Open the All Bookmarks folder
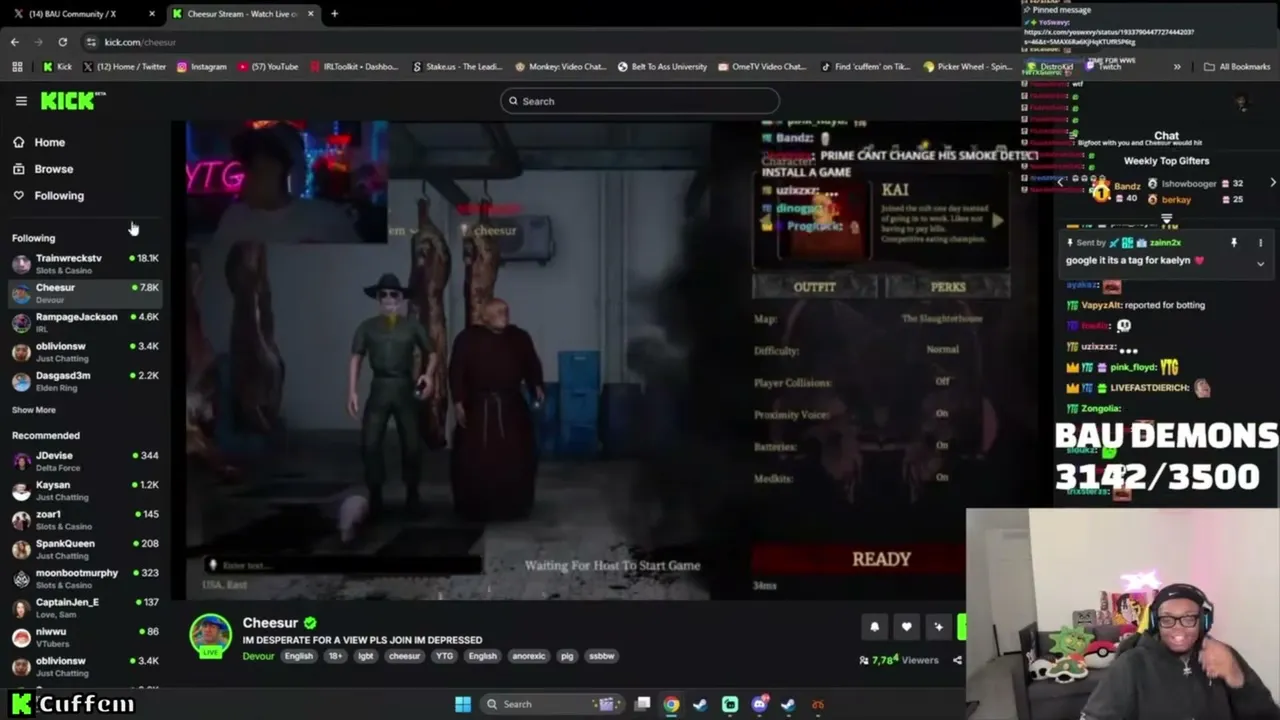 point(1237,67)
